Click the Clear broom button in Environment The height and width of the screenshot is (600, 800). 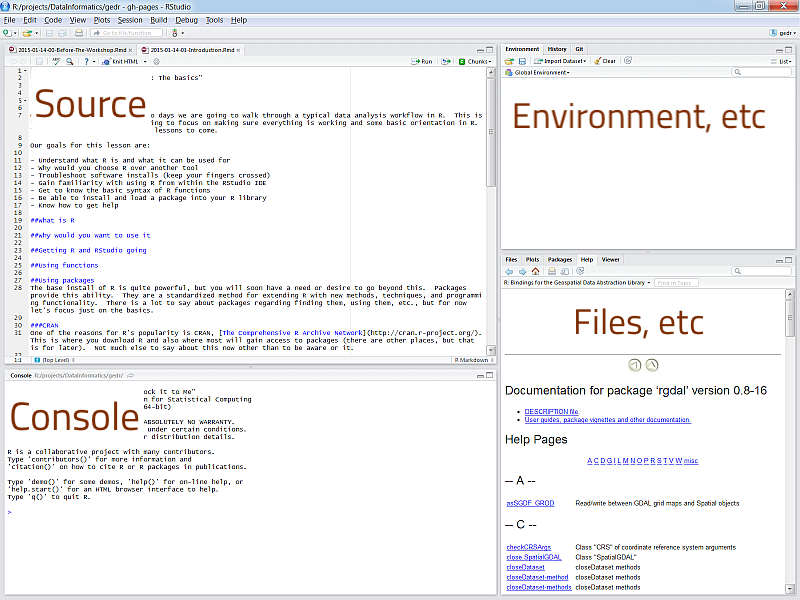click(x=605, y=61)
